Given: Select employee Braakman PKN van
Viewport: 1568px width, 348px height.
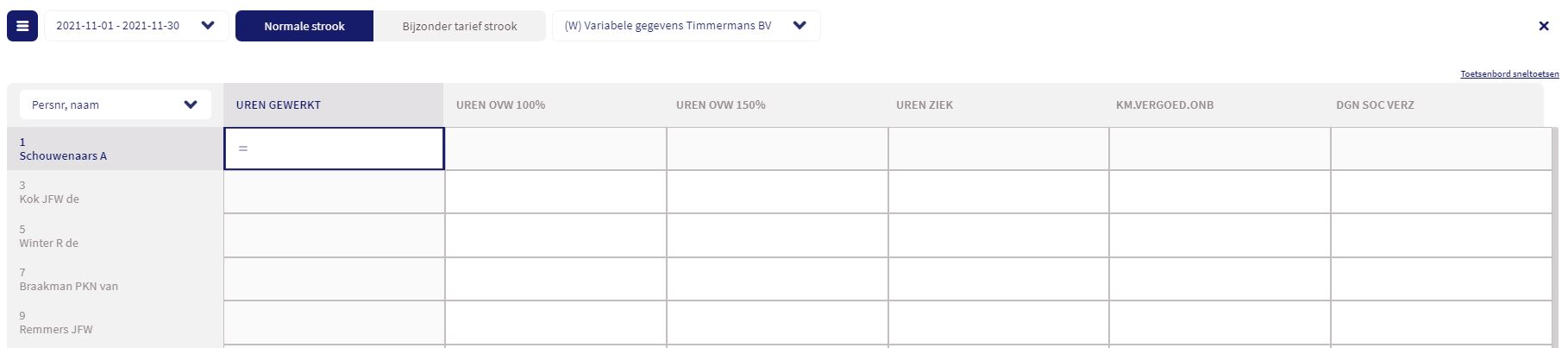Looking at the screenshot, I should [68, 280].
